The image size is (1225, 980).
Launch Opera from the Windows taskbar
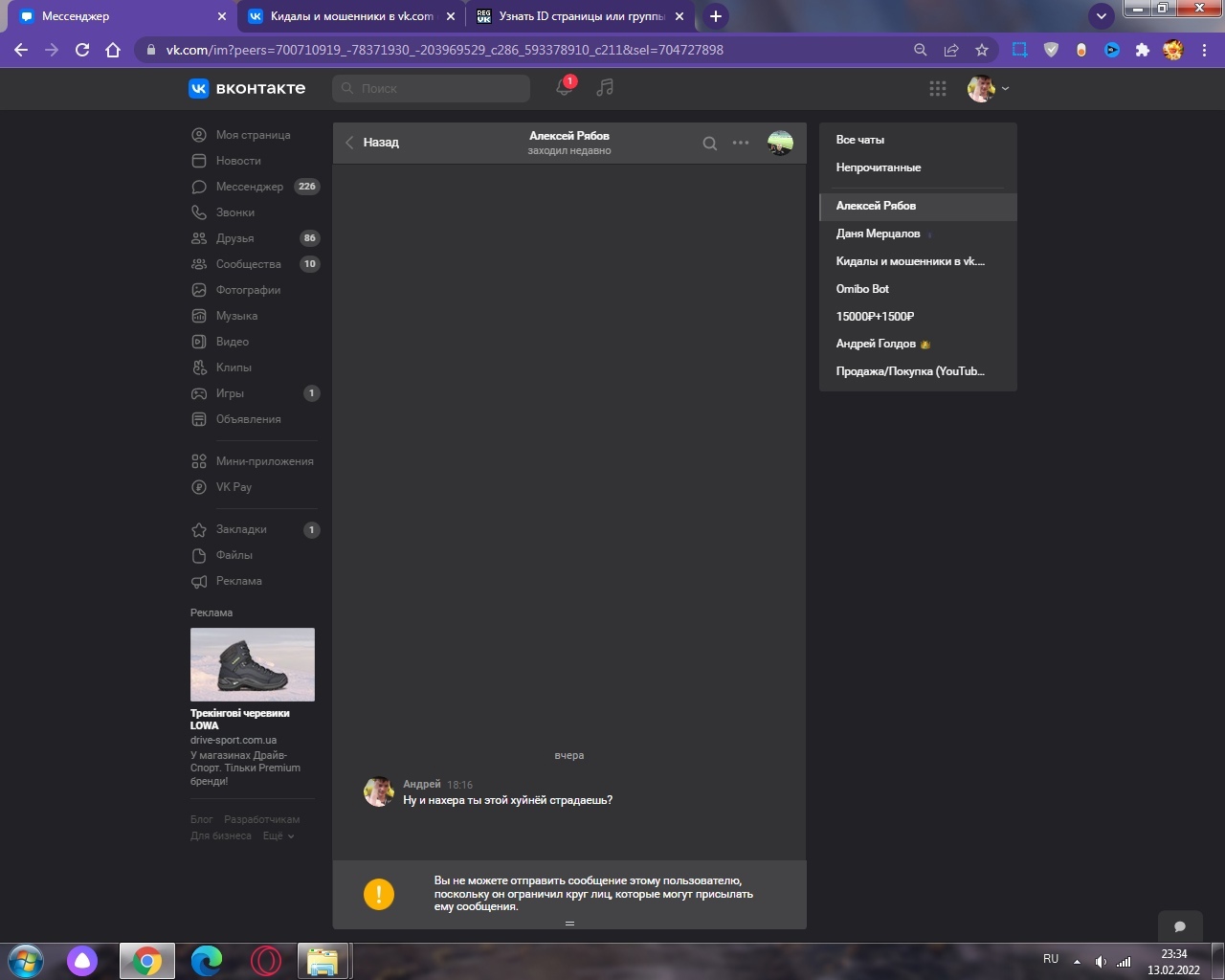click(266, 961)
